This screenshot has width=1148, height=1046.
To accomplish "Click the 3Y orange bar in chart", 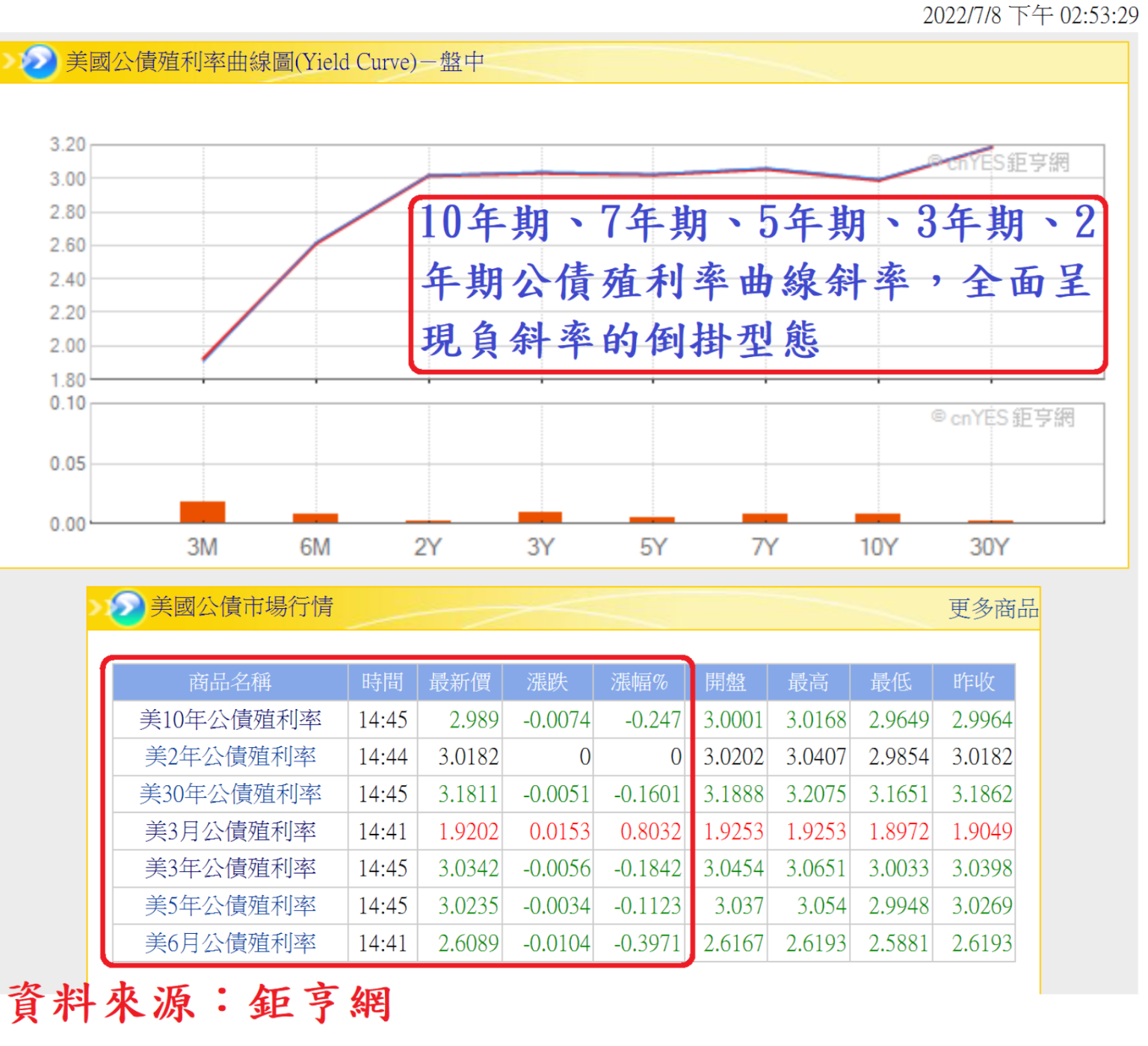I will (x=540, y=518).
